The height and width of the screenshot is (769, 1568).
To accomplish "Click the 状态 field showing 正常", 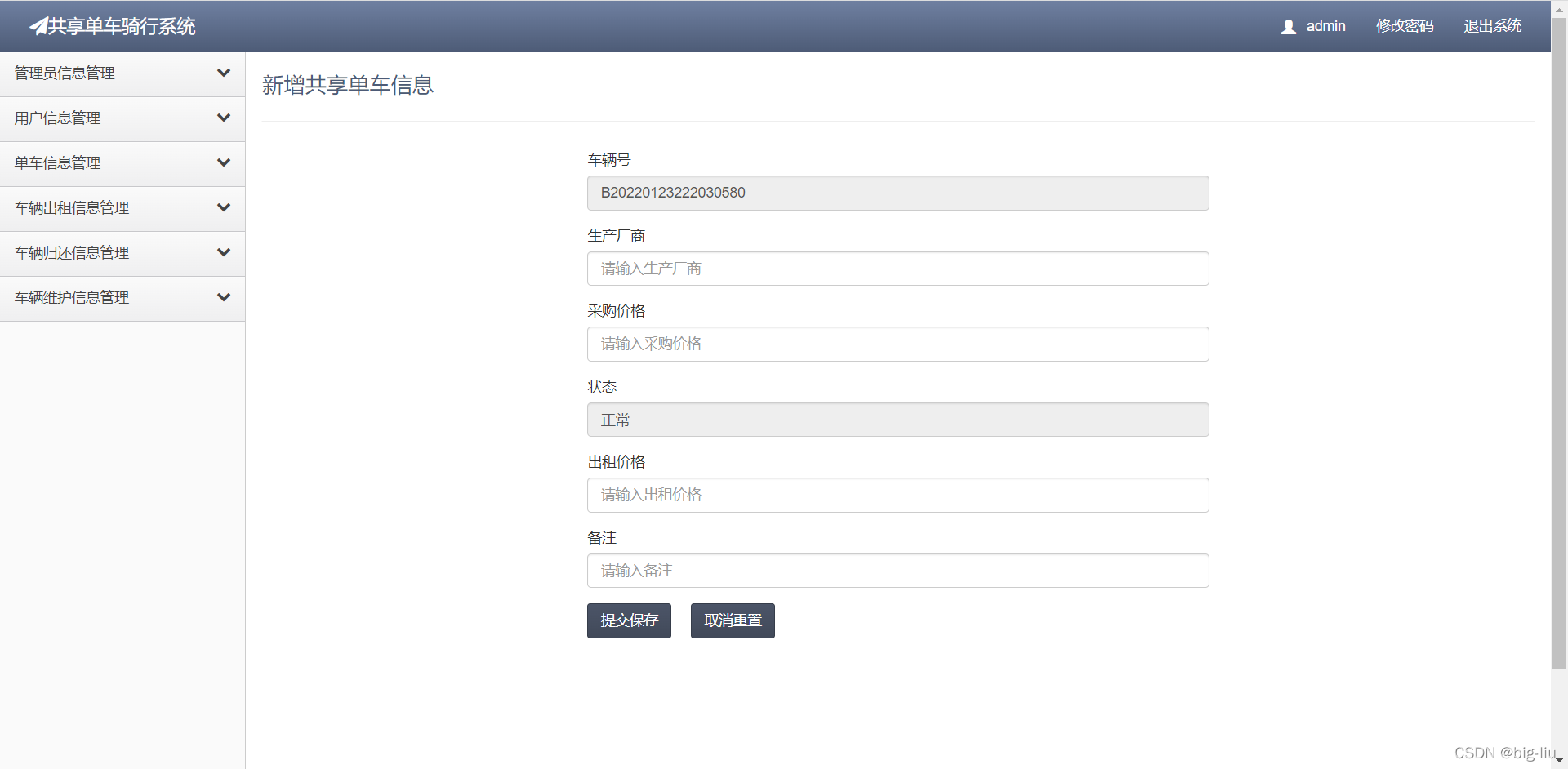I will pyautogui.click(x=898, y=420).
